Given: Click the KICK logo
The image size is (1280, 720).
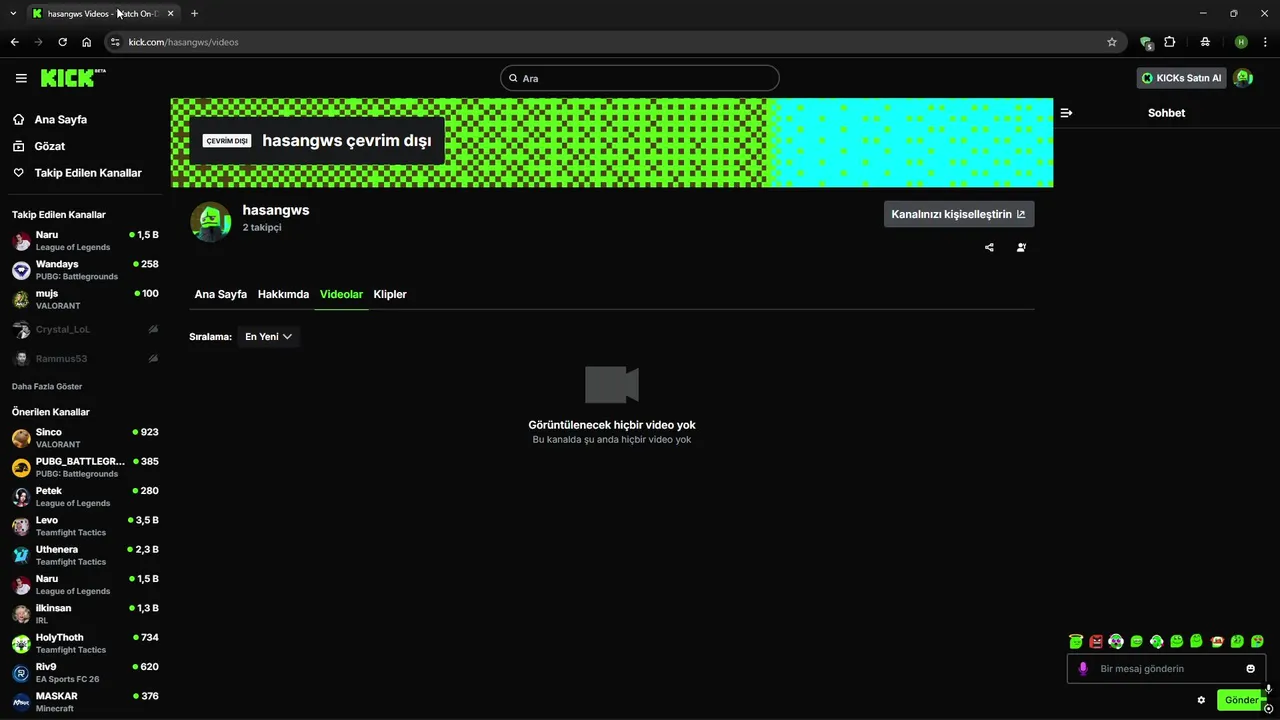Looking at the screenshot, I should click(x=72, y=78).
